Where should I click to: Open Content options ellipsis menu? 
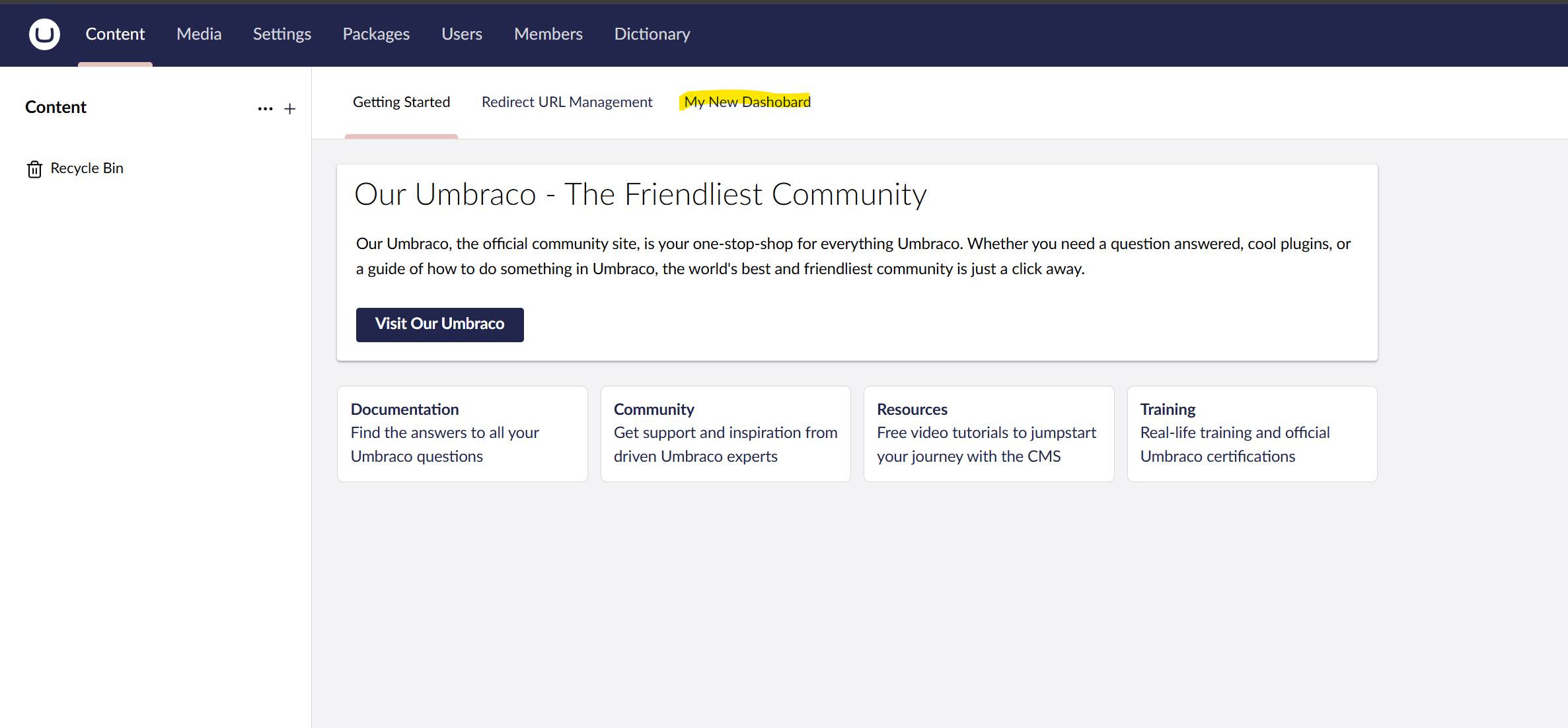click(265, 109)
